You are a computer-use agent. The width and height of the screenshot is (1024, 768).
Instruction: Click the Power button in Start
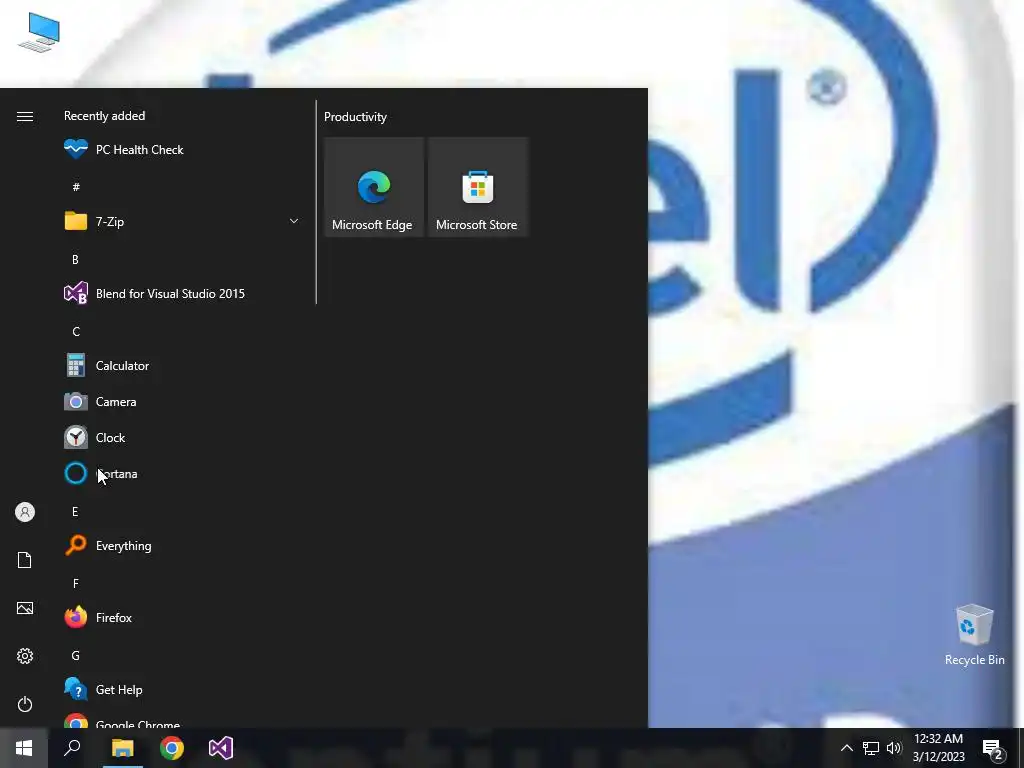coord(25,704)
